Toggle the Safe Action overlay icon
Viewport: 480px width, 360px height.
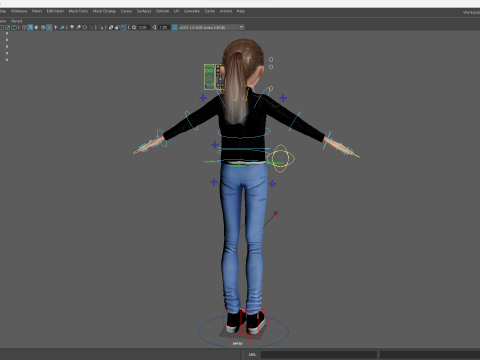(x=7, y=27)
